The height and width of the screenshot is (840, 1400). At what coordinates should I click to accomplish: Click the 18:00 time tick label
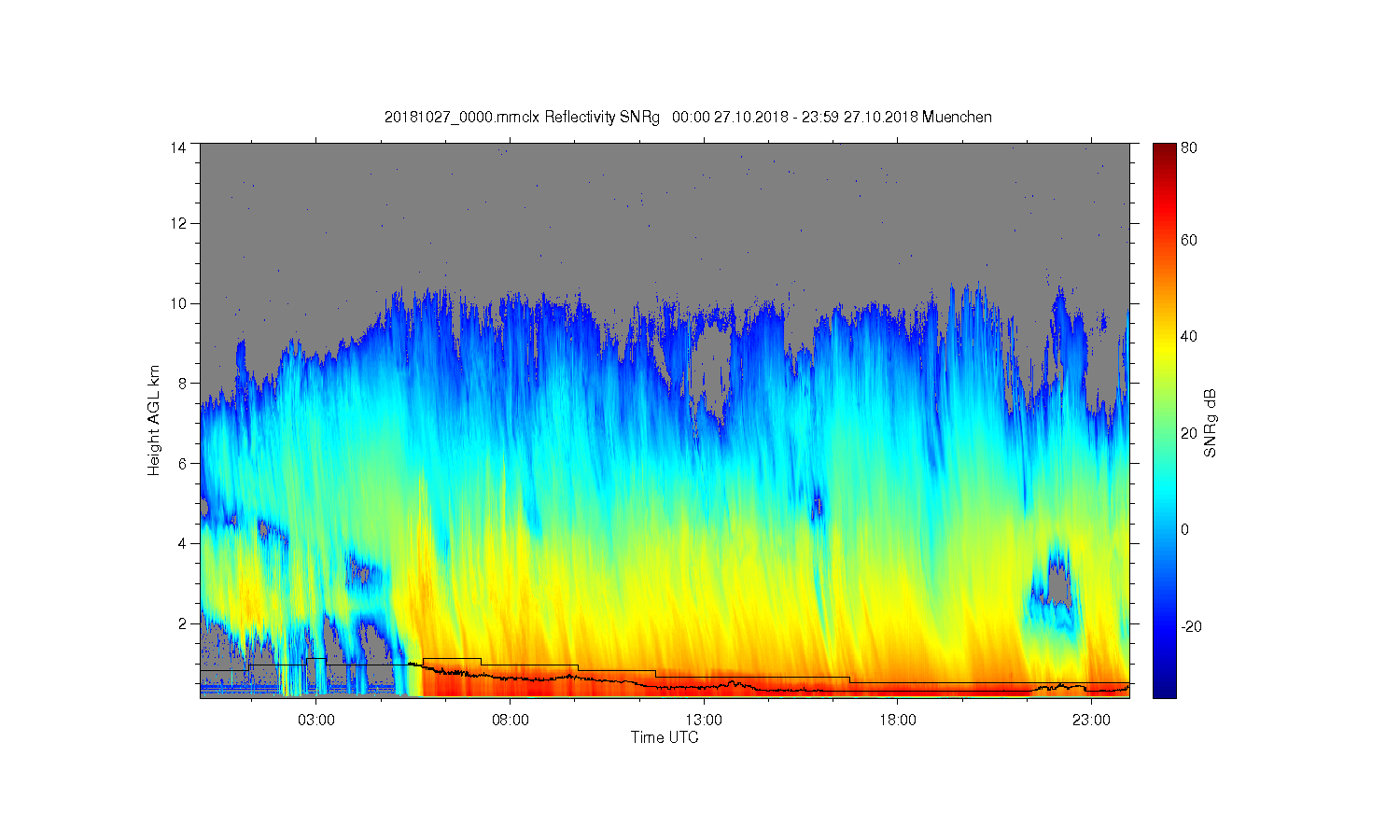pos(897,721)
